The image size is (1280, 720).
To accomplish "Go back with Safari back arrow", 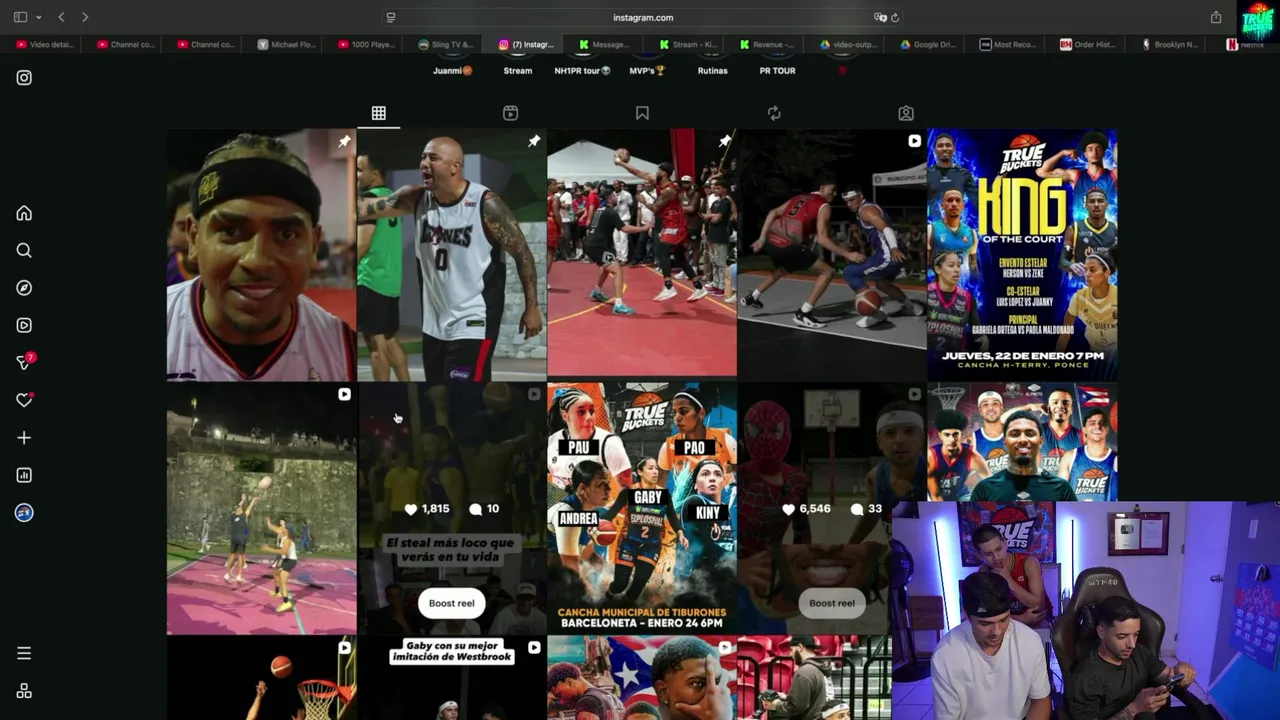I will click(x=61, y=17).
